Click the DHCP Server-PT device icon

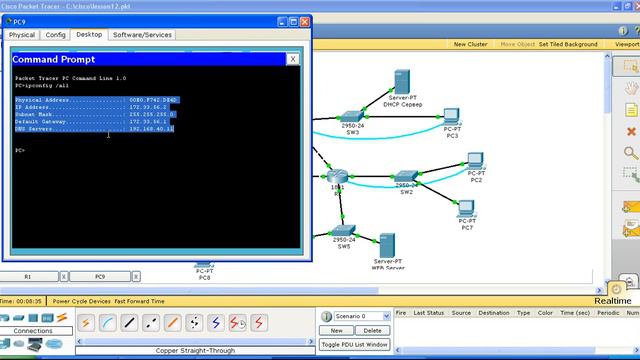click(x=402, y=82)
